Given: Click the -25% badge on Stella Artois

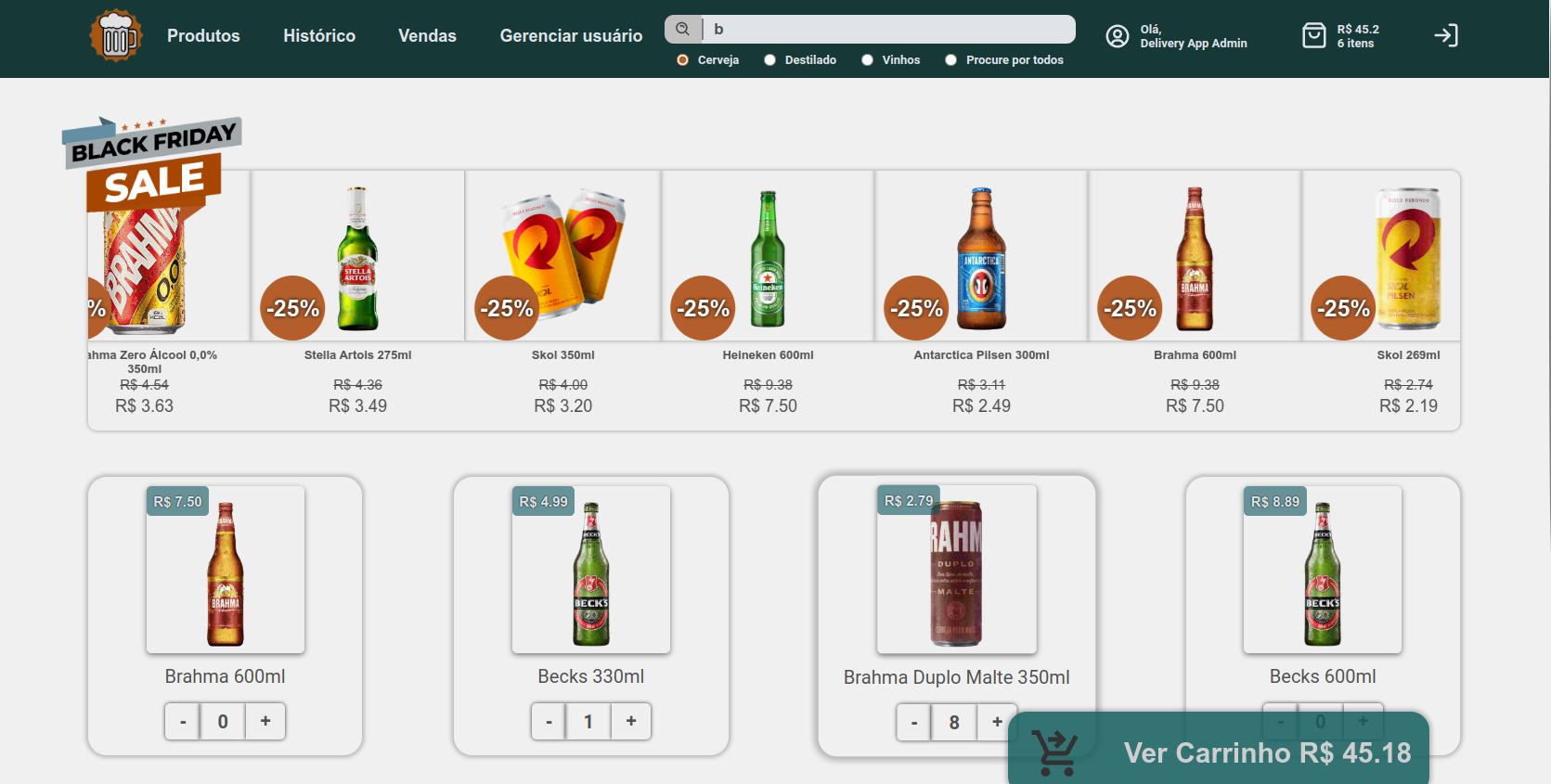Looking at the screenshot, I should (x=292, y=308).
